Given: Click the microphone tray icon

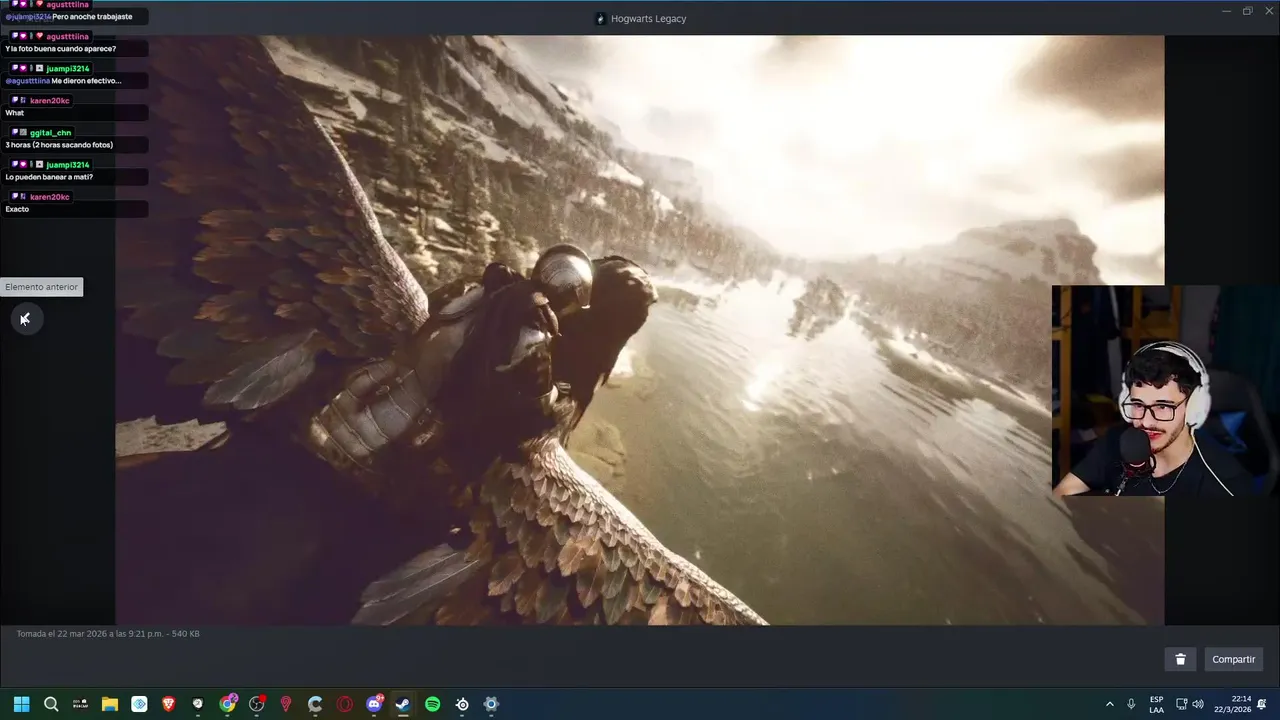Looking at the screenshot, I should [x=1131, y=704].
